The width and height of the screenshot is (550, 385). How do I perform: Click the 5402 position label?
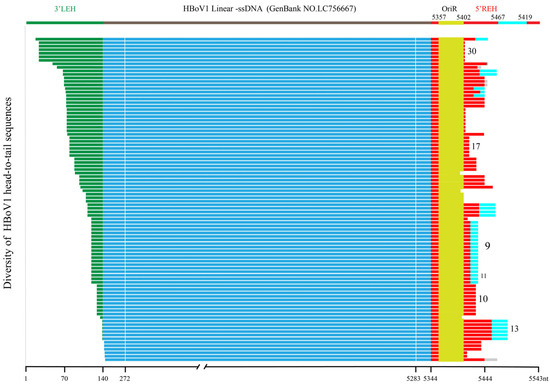click(463, 17)
